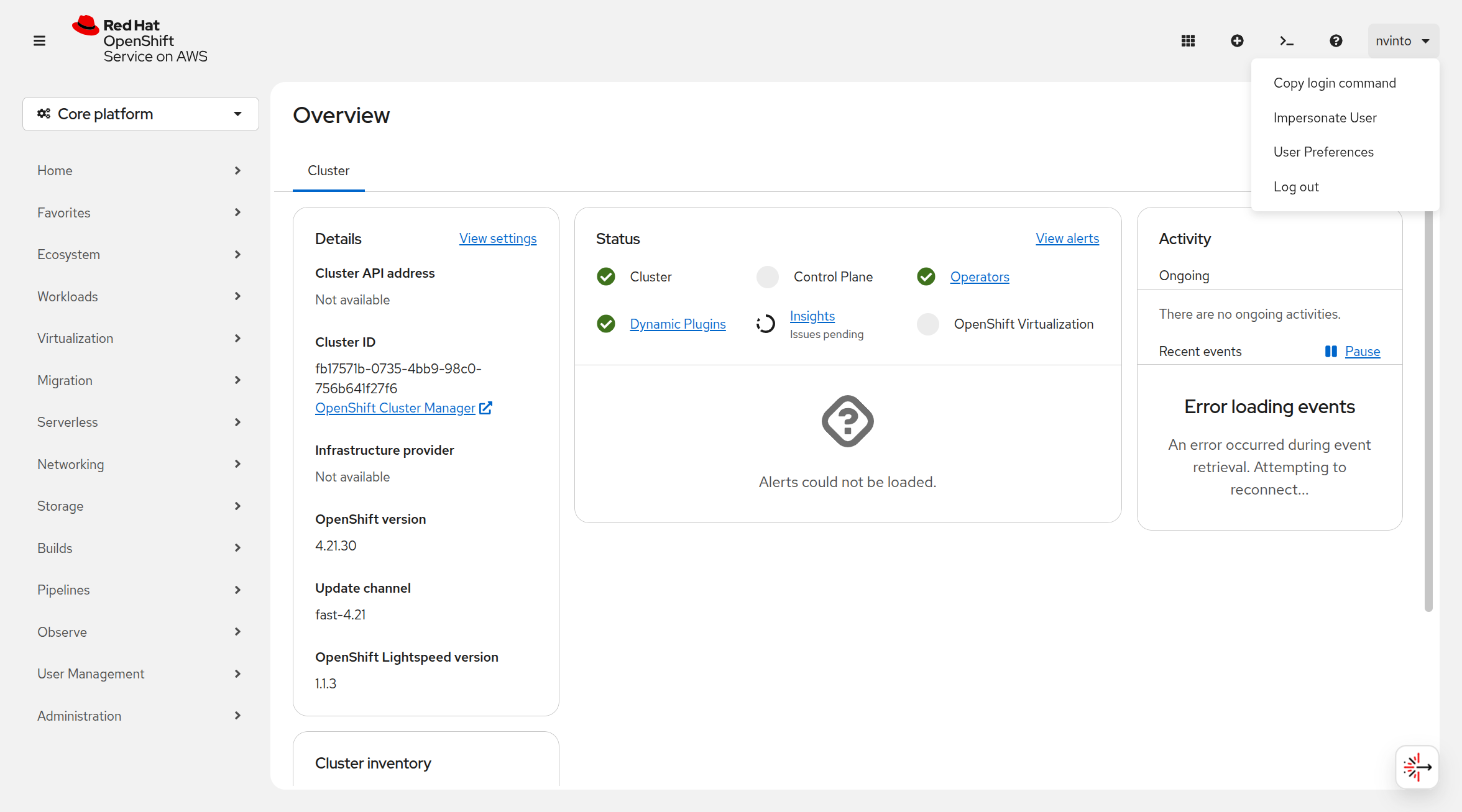The image size is (1462, 812).
Task: Click the Control Plane grey status icon
Action: coord(768,276)
